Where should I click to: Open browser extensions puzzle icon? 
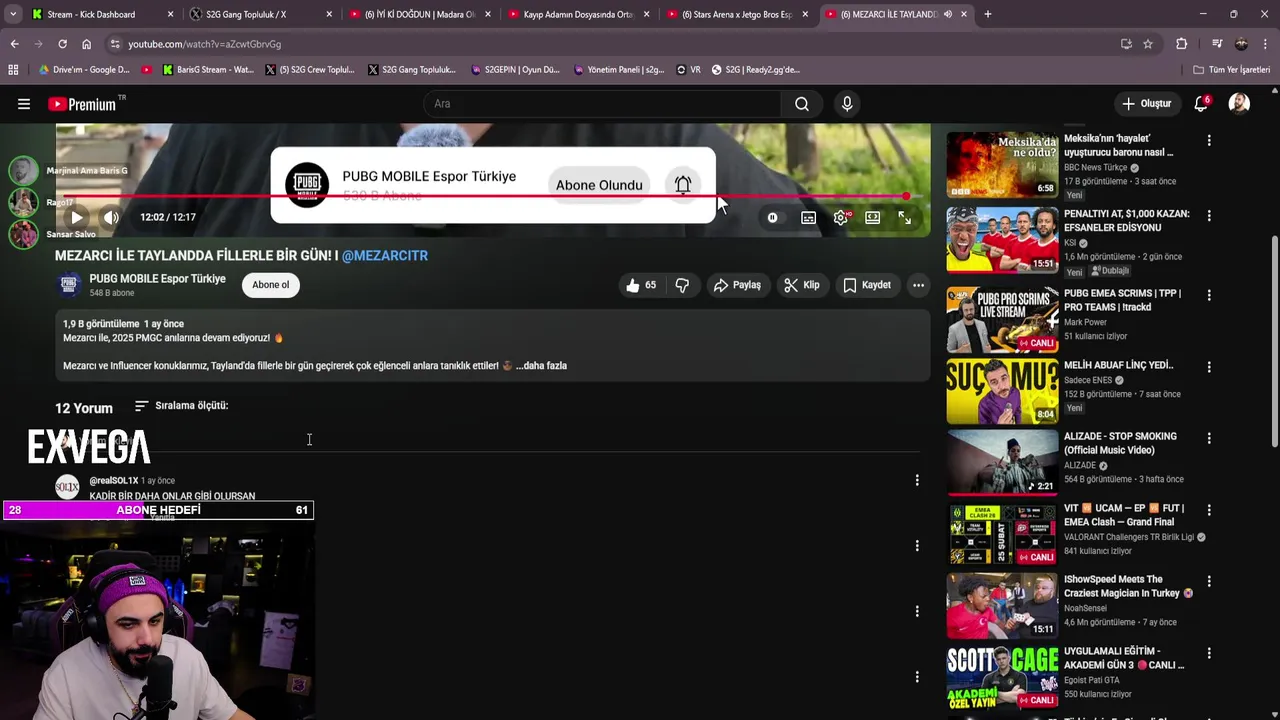(x=1181, y=44)
